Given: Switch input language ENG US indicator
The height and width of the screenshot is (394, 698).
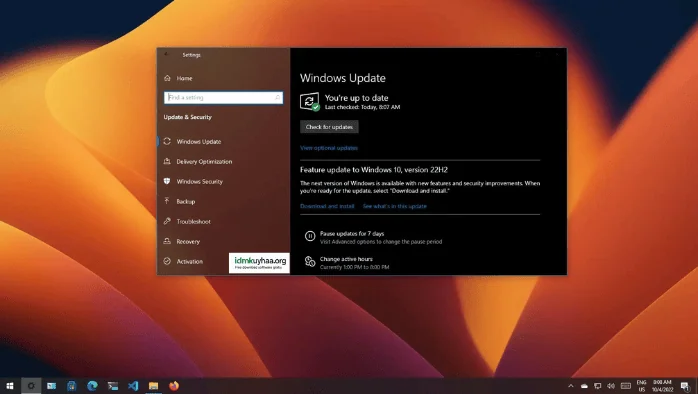Looking at the screenshot, I should [x=641, y=386].
